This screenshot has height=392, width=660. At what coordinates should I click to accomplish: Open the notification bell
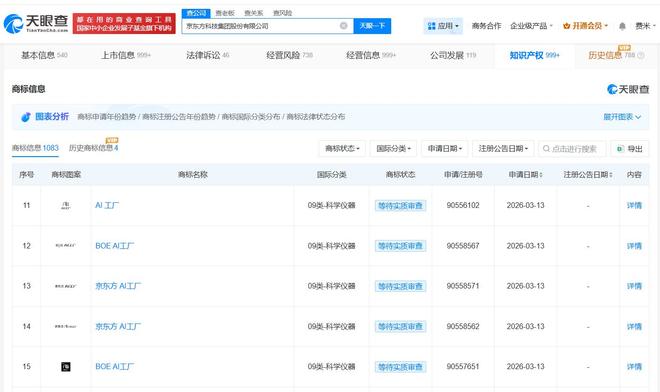click(x=622, y=26)
